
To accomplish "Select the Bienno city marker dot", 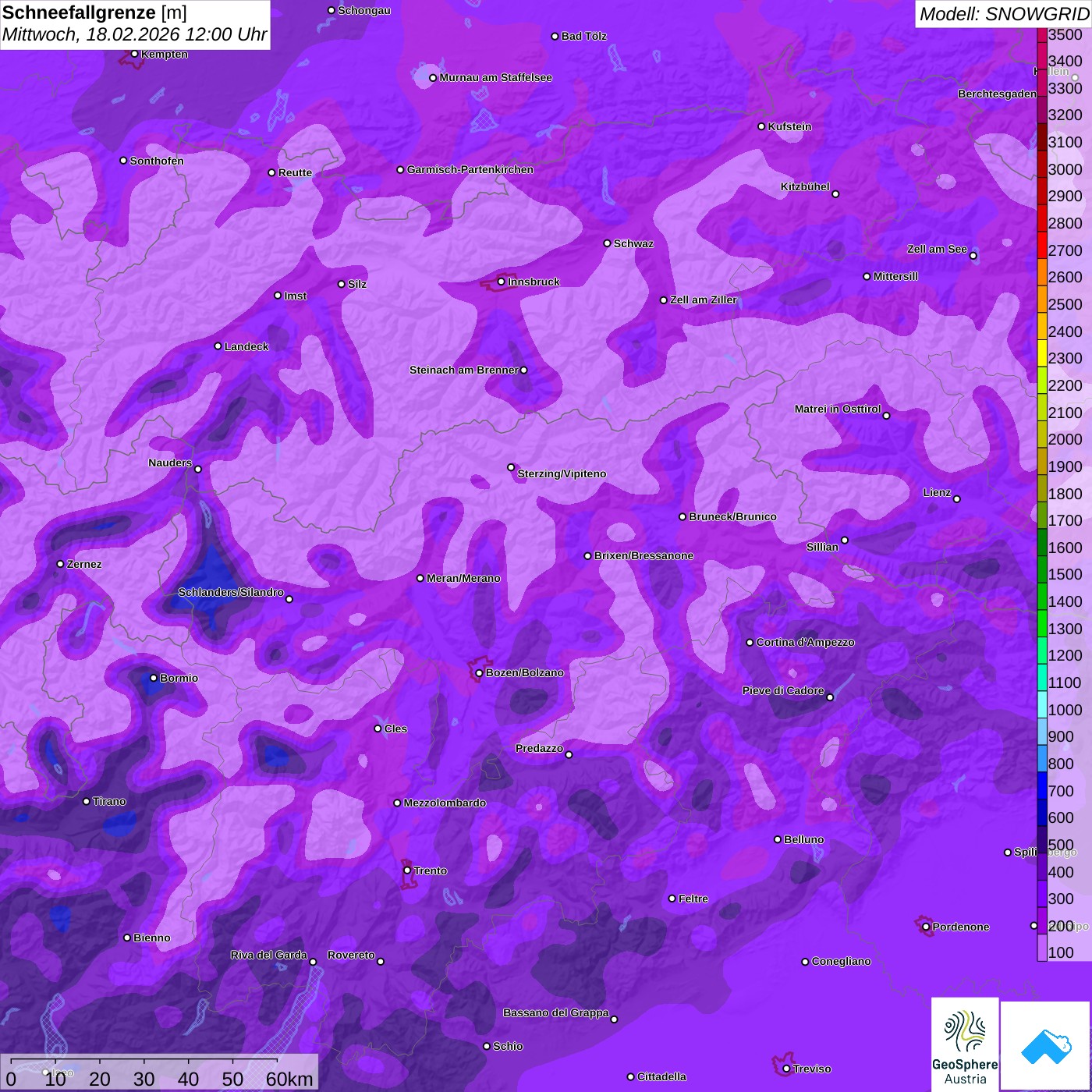I will (127, 938).
